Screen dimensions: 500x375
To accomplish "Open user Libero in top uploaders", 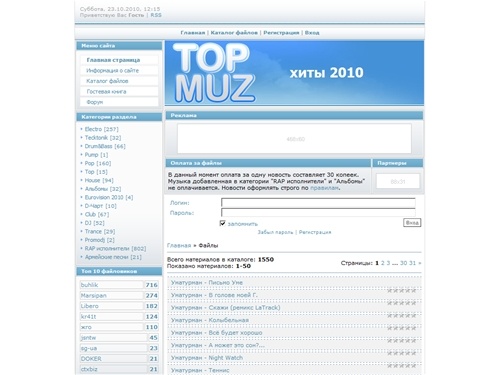I will tap(90, 306).
